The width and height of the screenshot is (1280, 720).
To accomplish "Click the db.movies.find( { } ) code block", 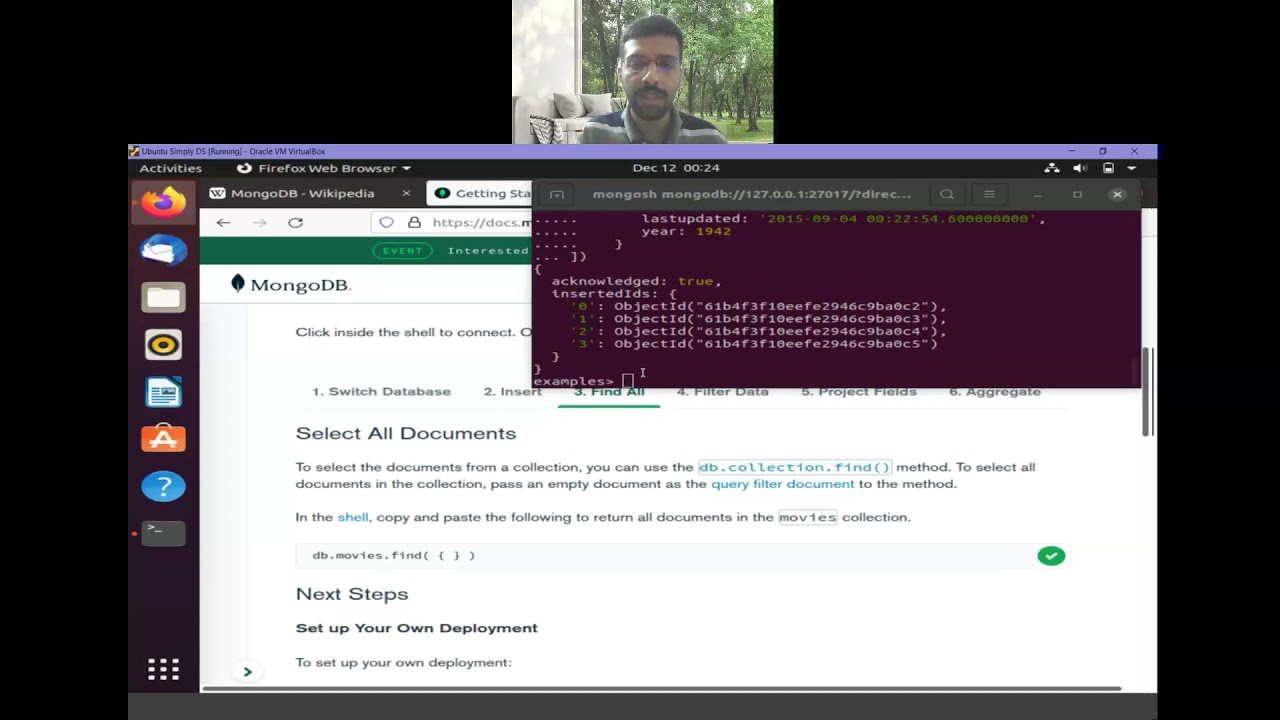I will coord(682,556).
